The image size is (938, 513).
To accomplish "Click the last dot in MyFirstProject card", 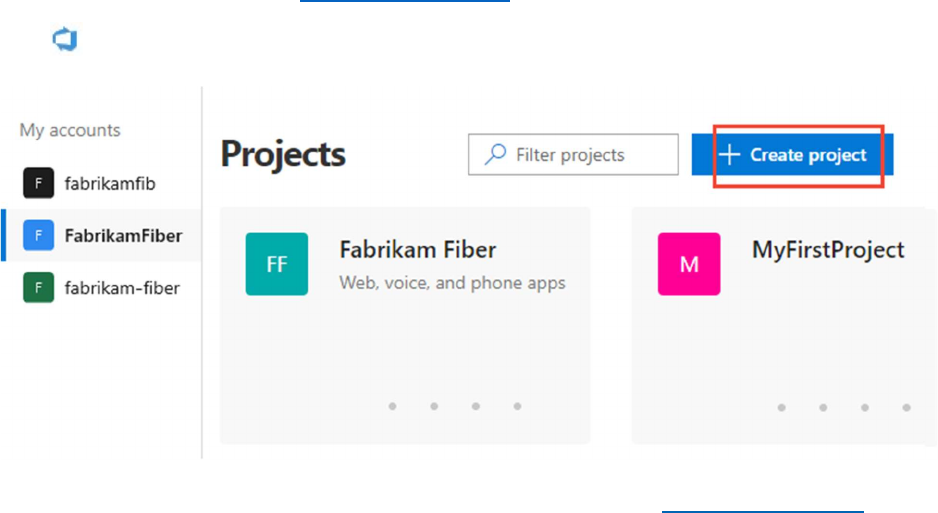I will pos(906,407).
